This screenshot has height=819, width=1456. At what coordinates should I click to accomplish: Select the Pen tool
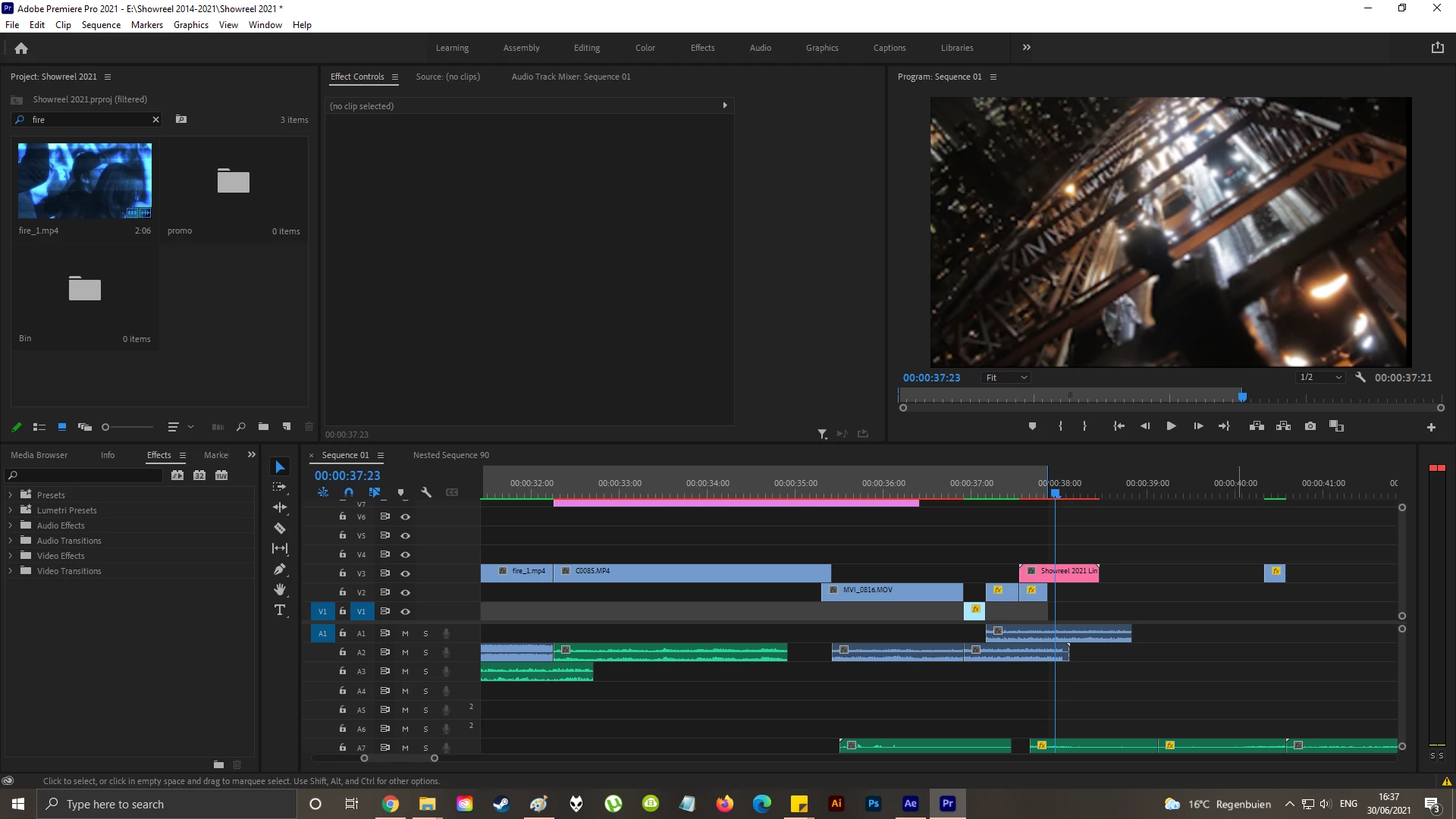point(280,570)
